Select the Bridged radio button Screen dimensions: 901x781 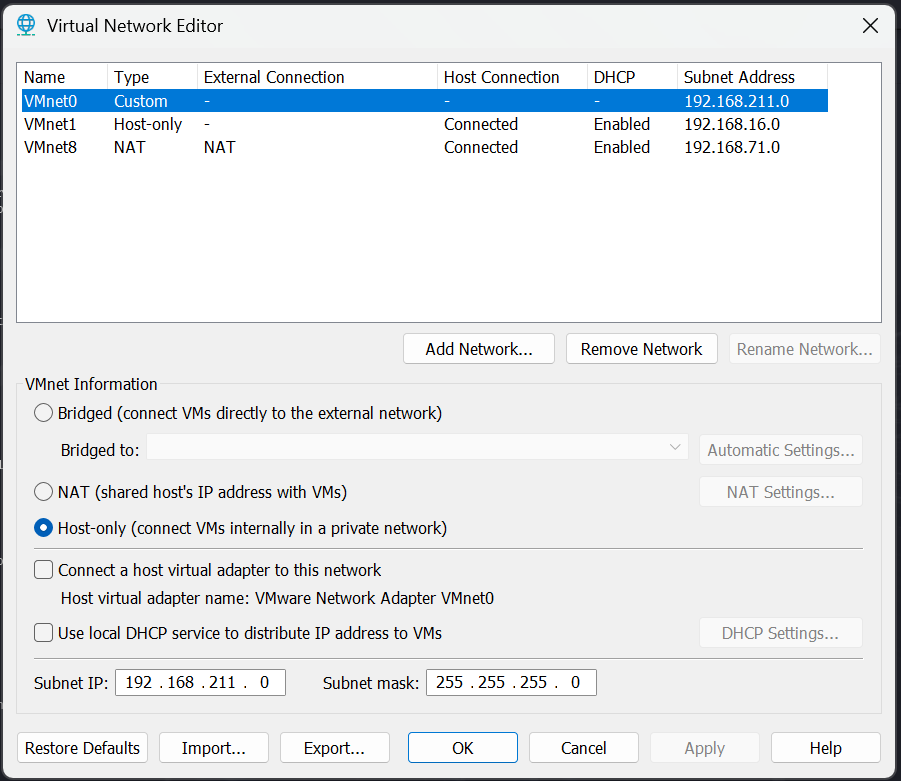click(43, 413)
